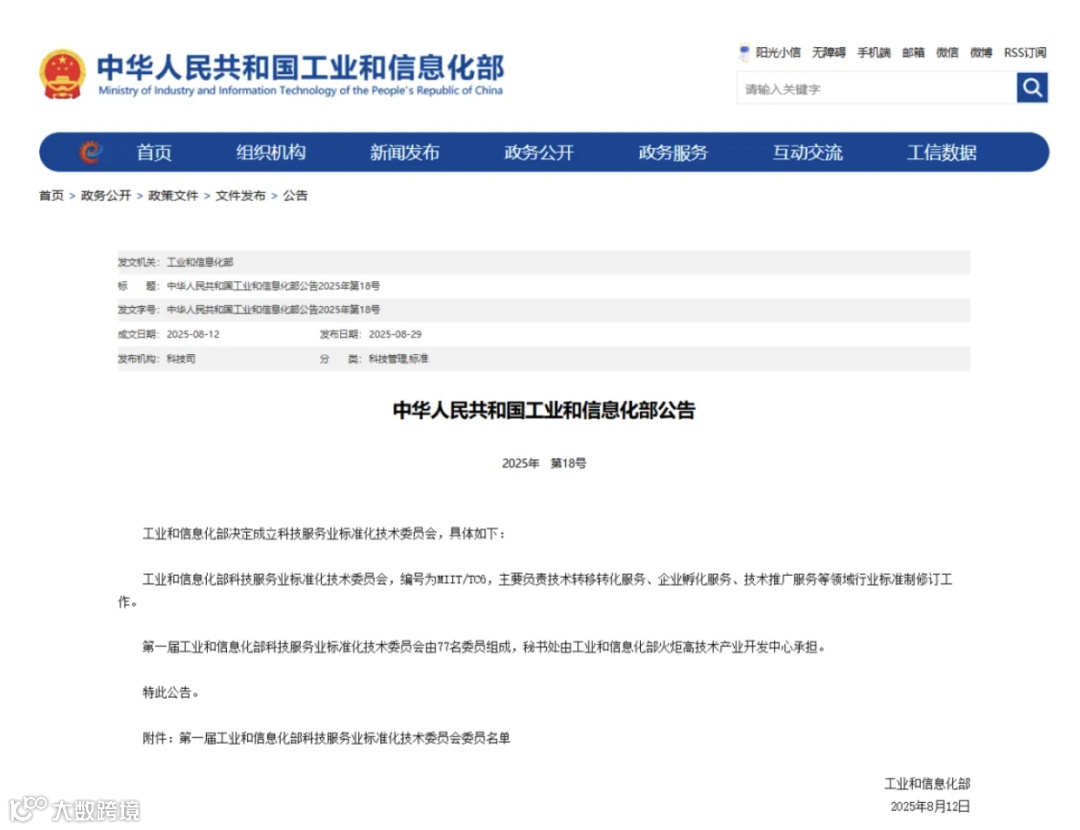The image size is (1080, 830).
Task: Click the blue search magnifier button
Action: coord(1032,87)
